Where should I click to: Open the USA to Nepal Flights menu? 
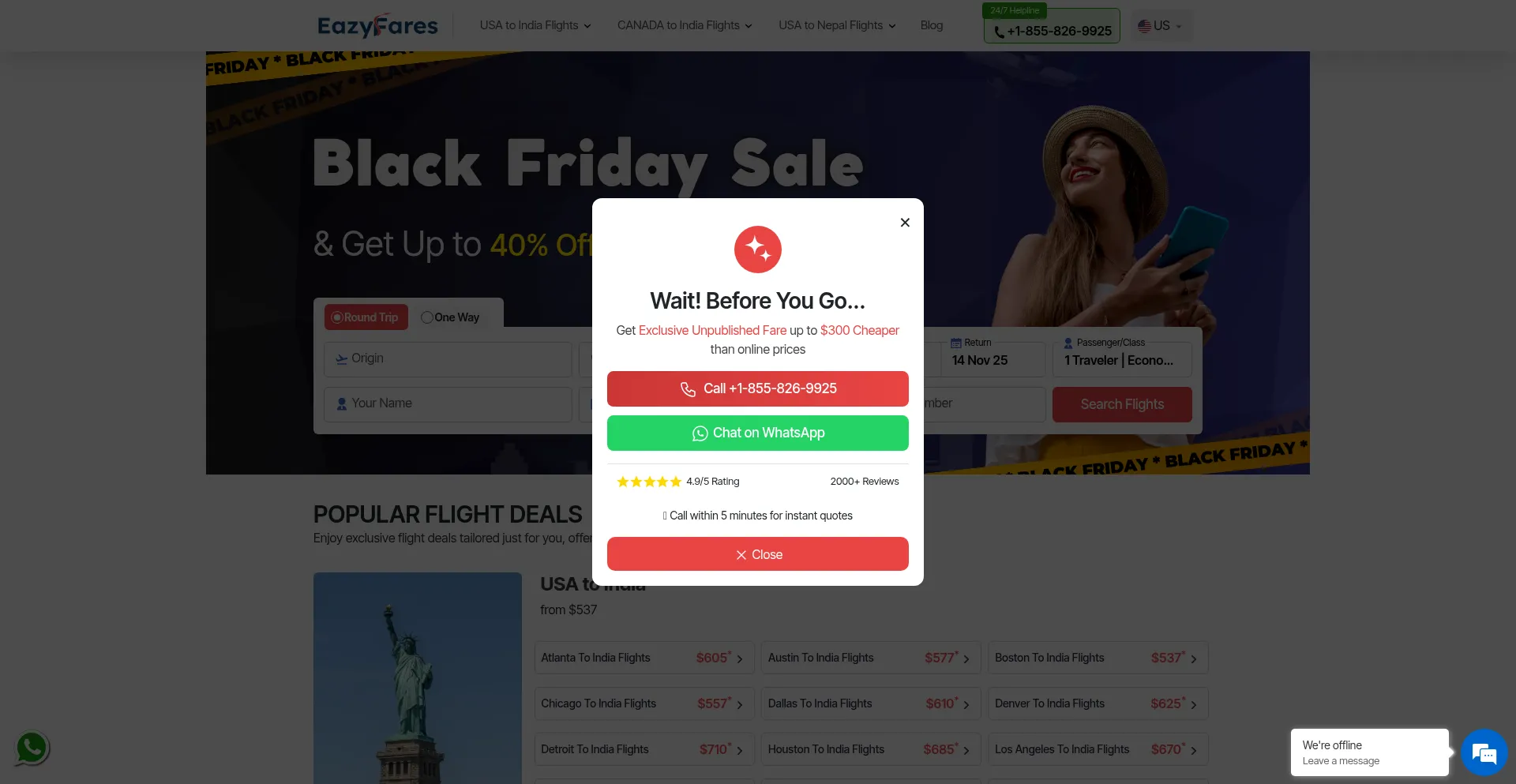[837, 25]
